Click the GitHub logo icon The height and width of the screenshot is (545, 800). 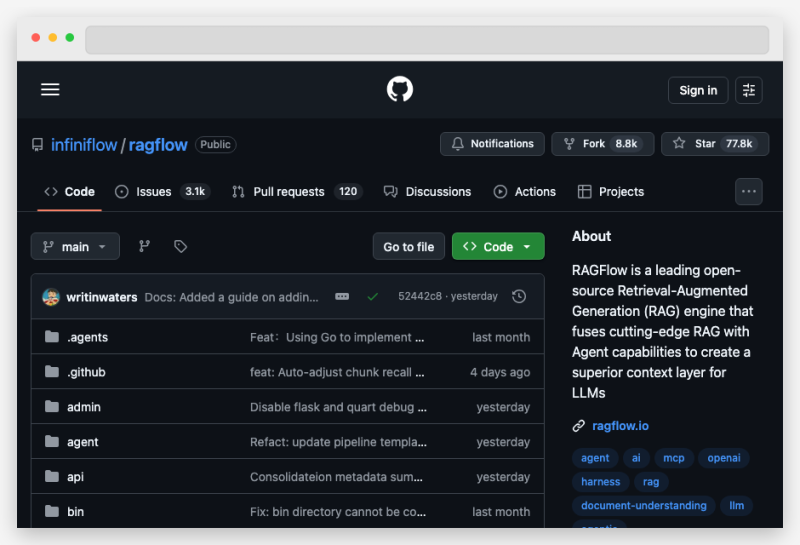tap(400, 90)
